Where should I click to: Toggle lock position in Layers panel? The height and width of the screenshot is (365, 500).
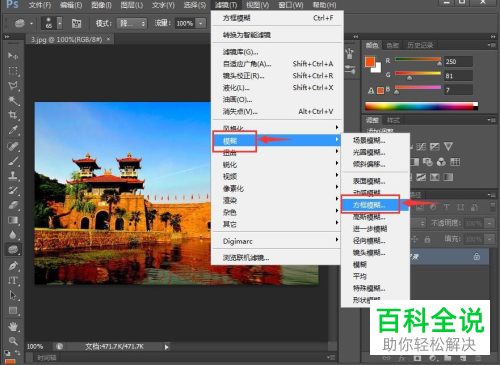414,239
